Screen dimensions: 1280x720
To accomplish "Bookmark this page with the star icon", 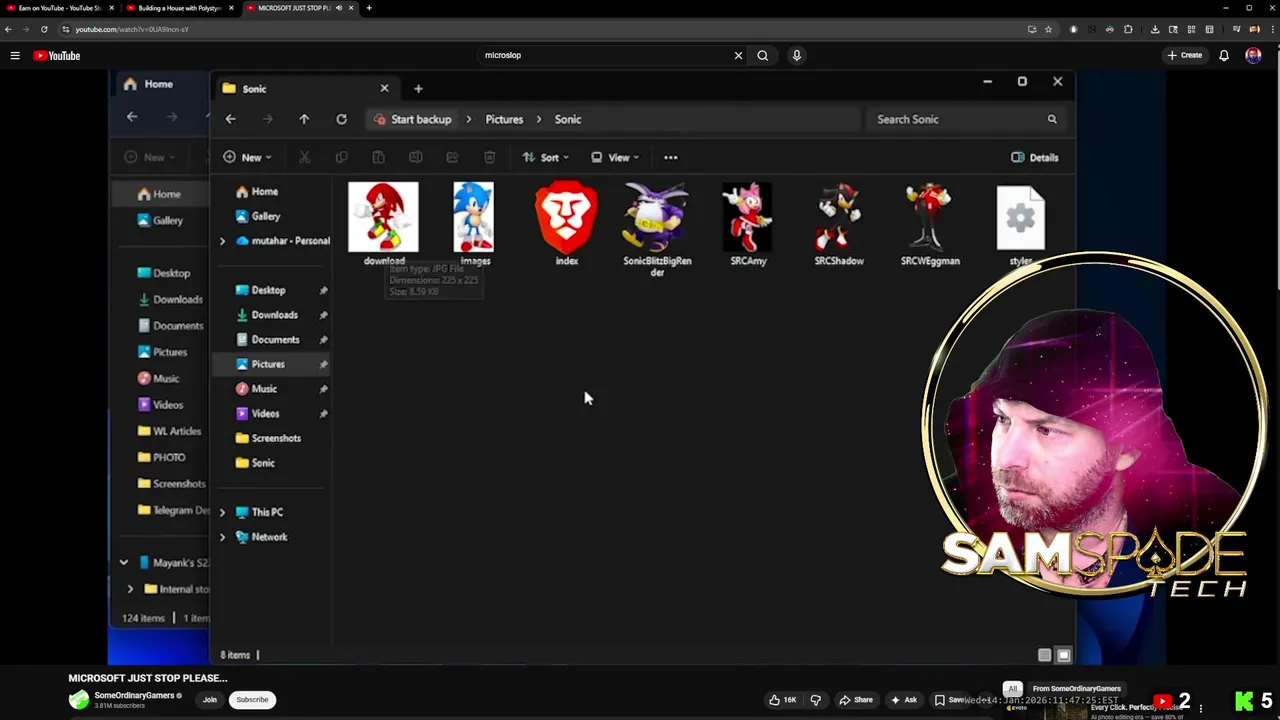I will pyautogui.click(x=1048, y=29).
